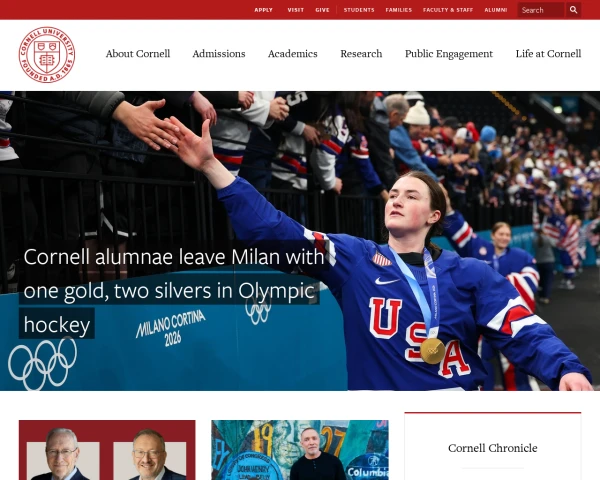
Task: Open the Academics navigation item
Action: point(293,54)
